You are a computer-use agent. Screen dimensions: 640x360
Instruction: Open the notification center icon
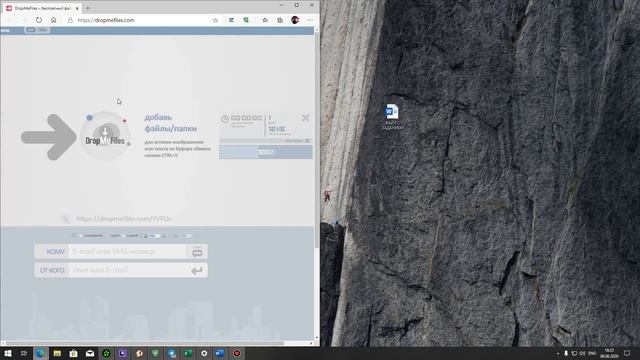click(x=627, y=353)
